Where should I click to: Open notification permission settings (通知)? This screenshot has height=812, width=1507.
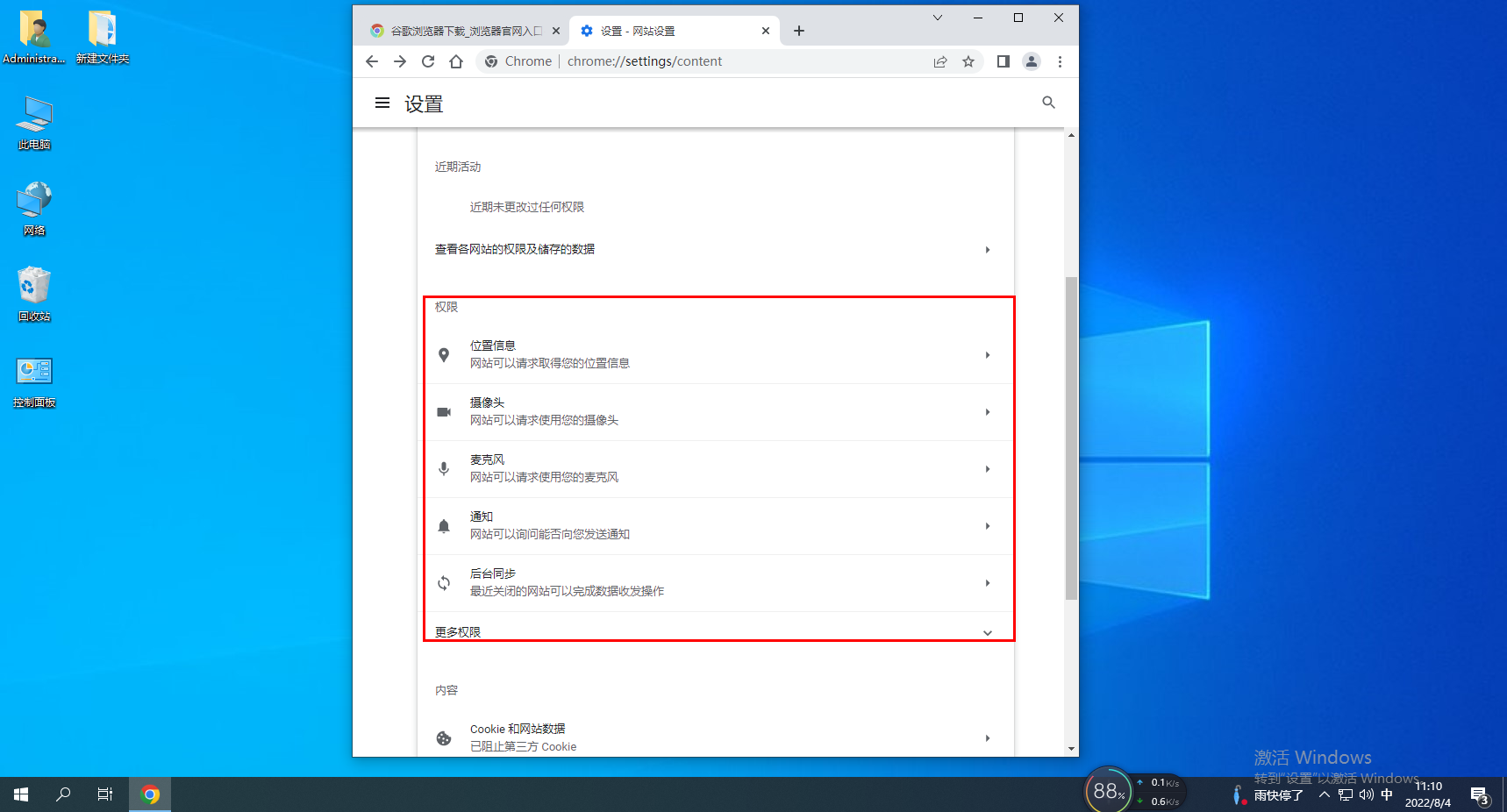point(716,524)
